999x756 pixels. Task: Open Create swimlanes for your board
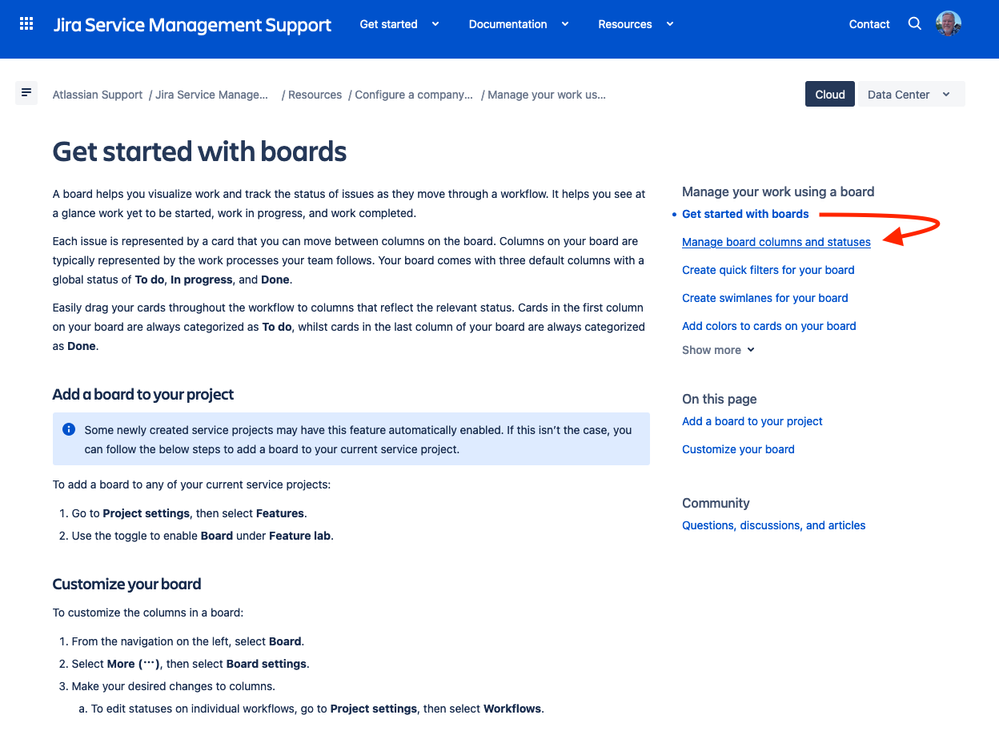765,298
